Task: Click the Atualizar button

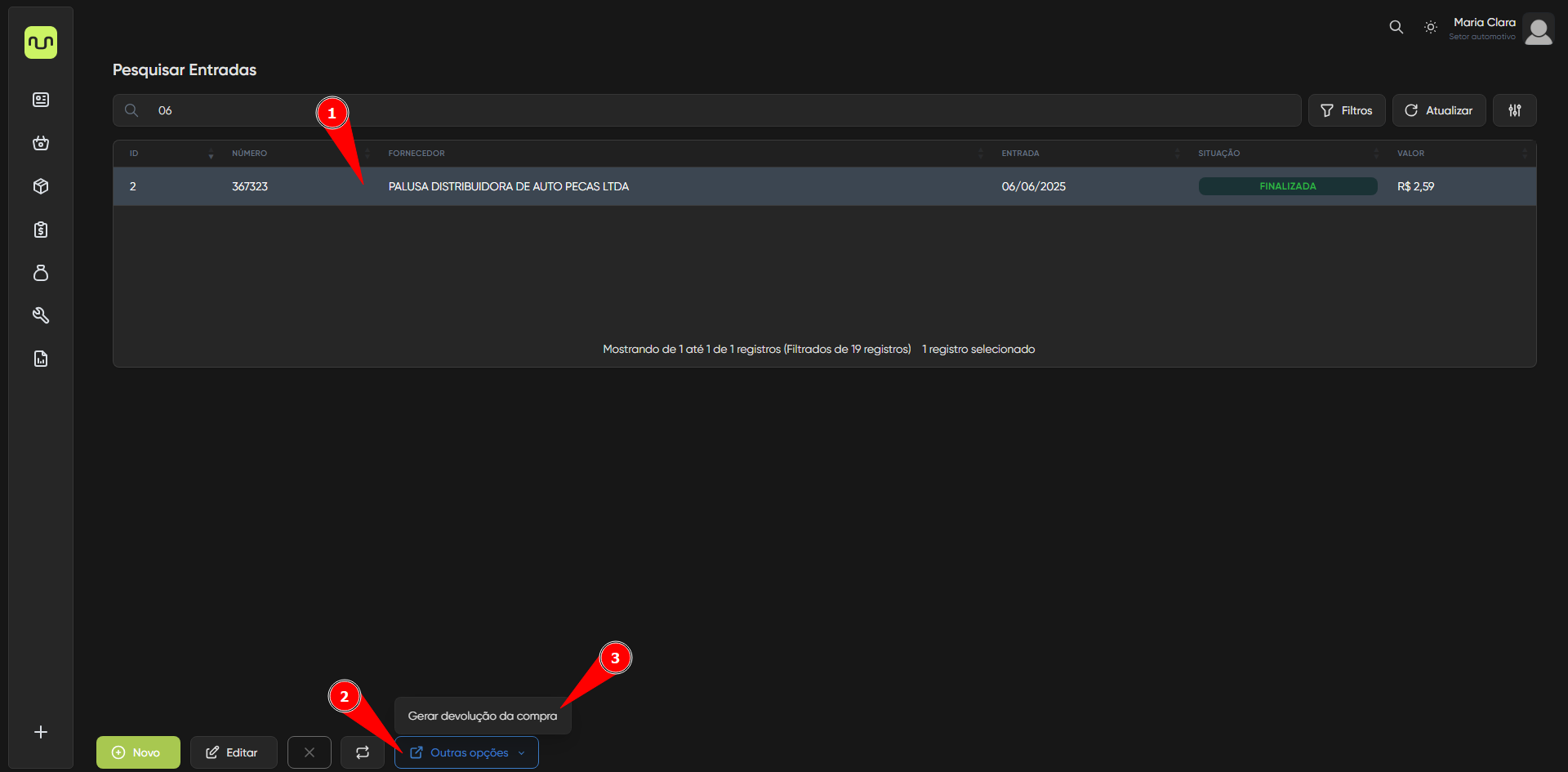Action: coord(1438,110)
